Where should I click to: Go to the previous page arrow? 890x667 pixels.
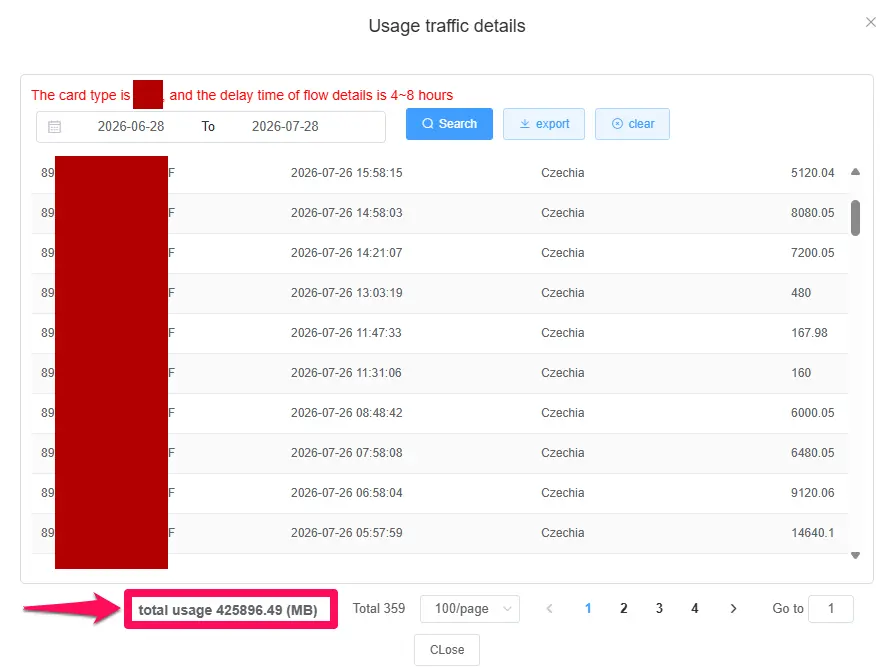[x=549, y=609]
